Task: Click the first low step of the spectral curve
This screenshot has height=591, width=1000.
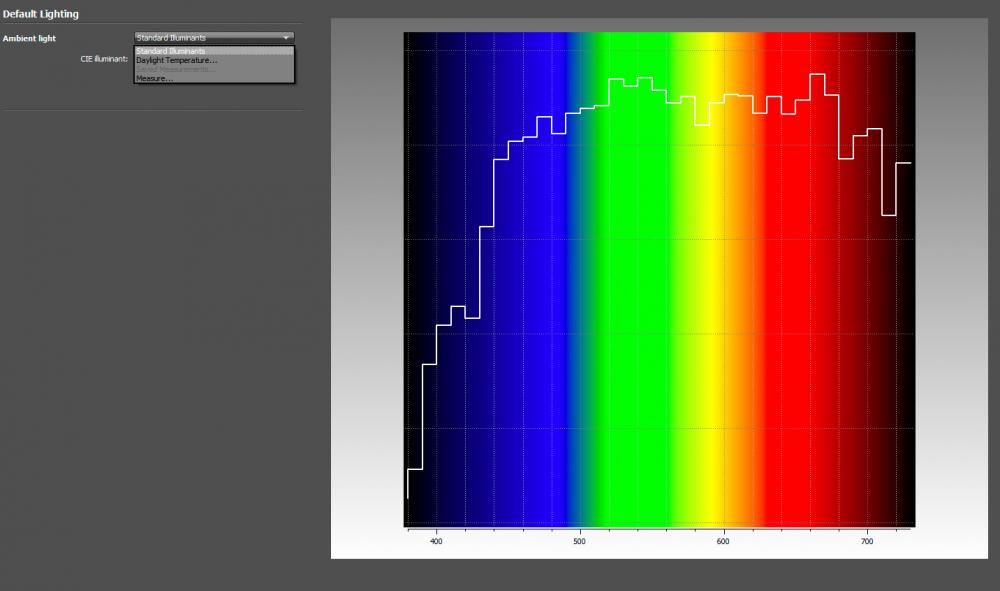Action: tap(415, 469)
